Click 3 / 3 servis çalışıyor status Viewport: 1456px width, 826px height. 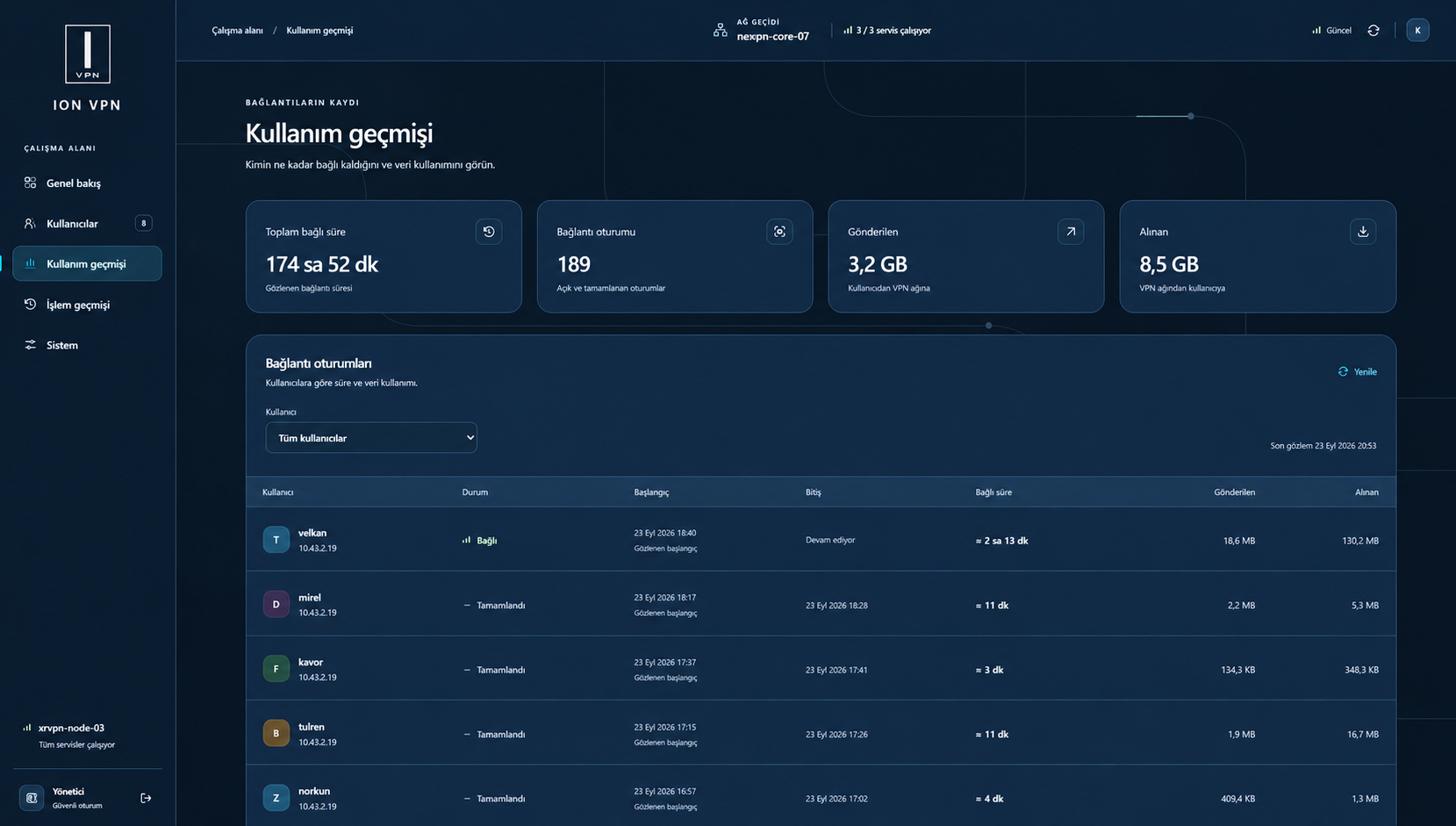point(887,30)
